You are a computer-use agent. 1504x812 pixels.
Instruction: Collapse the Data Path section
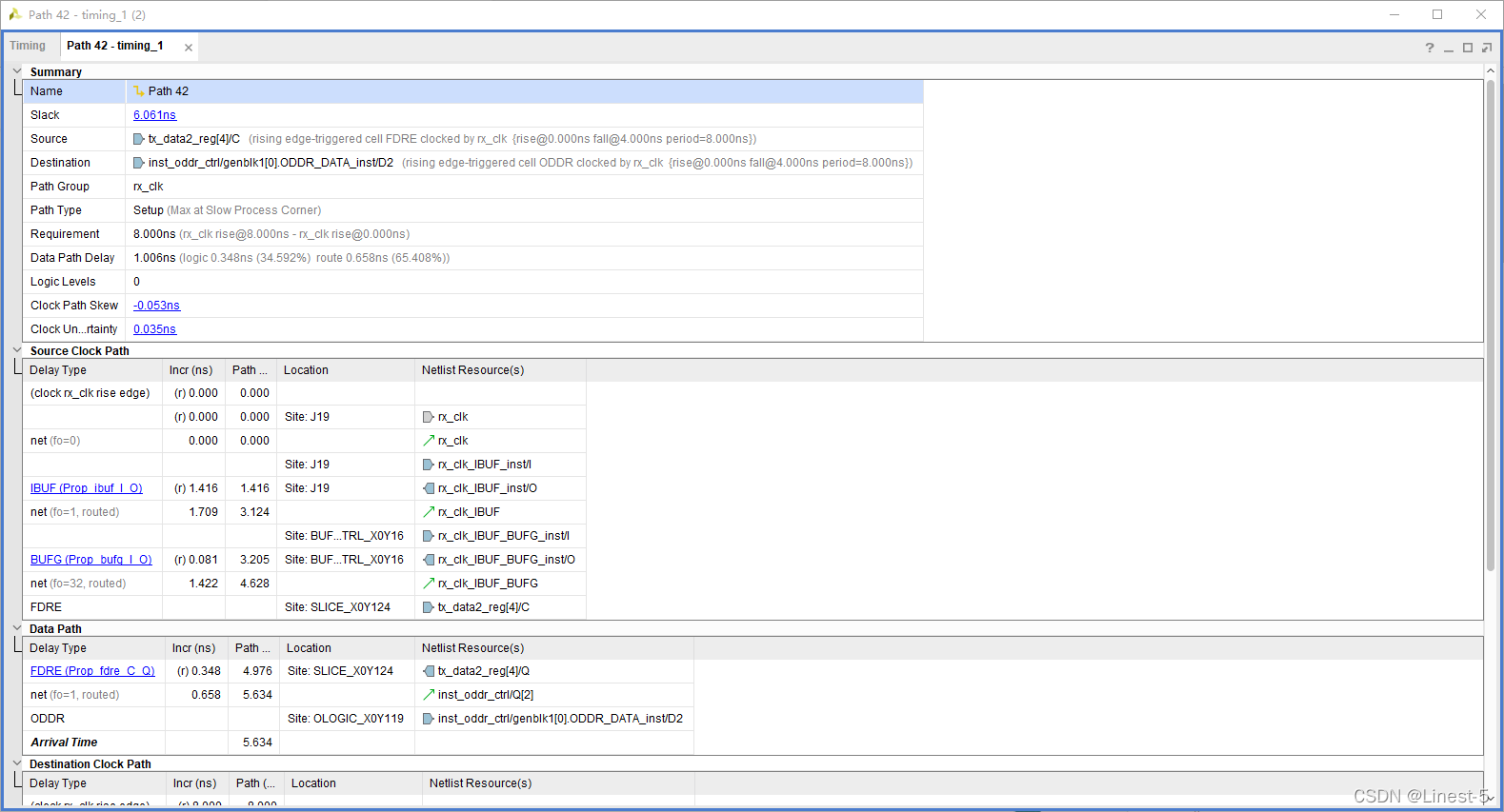16,627
